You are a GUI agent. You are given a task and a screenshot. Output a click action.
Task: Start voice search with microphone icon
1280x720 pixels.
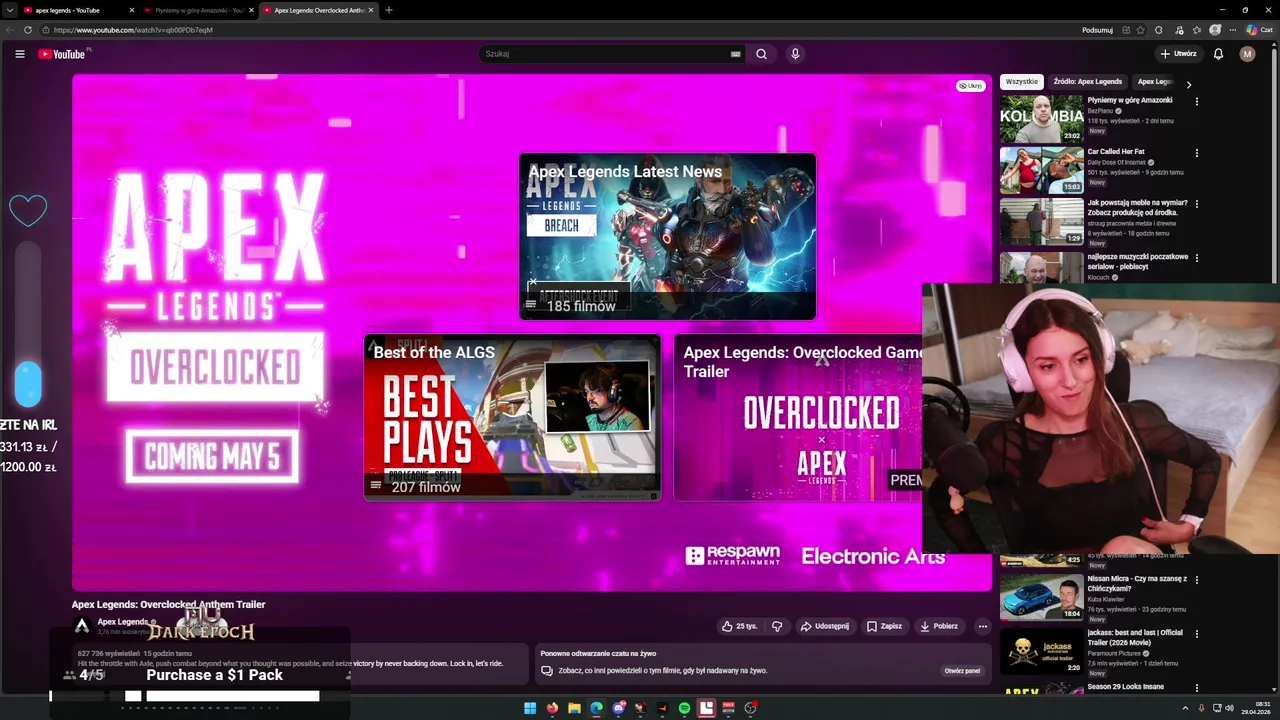coord(795,54)
